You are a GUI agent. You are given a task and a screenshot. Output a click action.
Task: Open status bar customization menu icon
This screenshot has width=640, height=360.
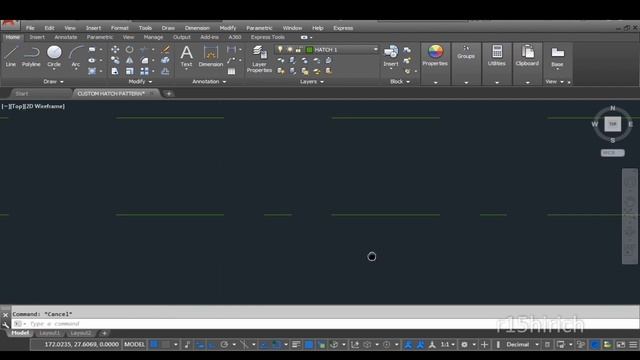point(633,345)
